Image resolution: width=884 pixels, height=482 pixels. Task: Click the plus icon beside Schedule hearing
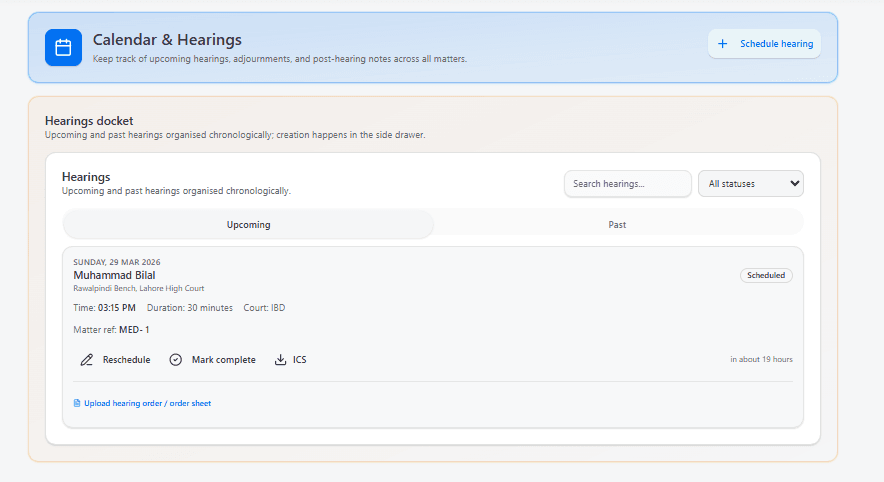[x=723, y=44]
